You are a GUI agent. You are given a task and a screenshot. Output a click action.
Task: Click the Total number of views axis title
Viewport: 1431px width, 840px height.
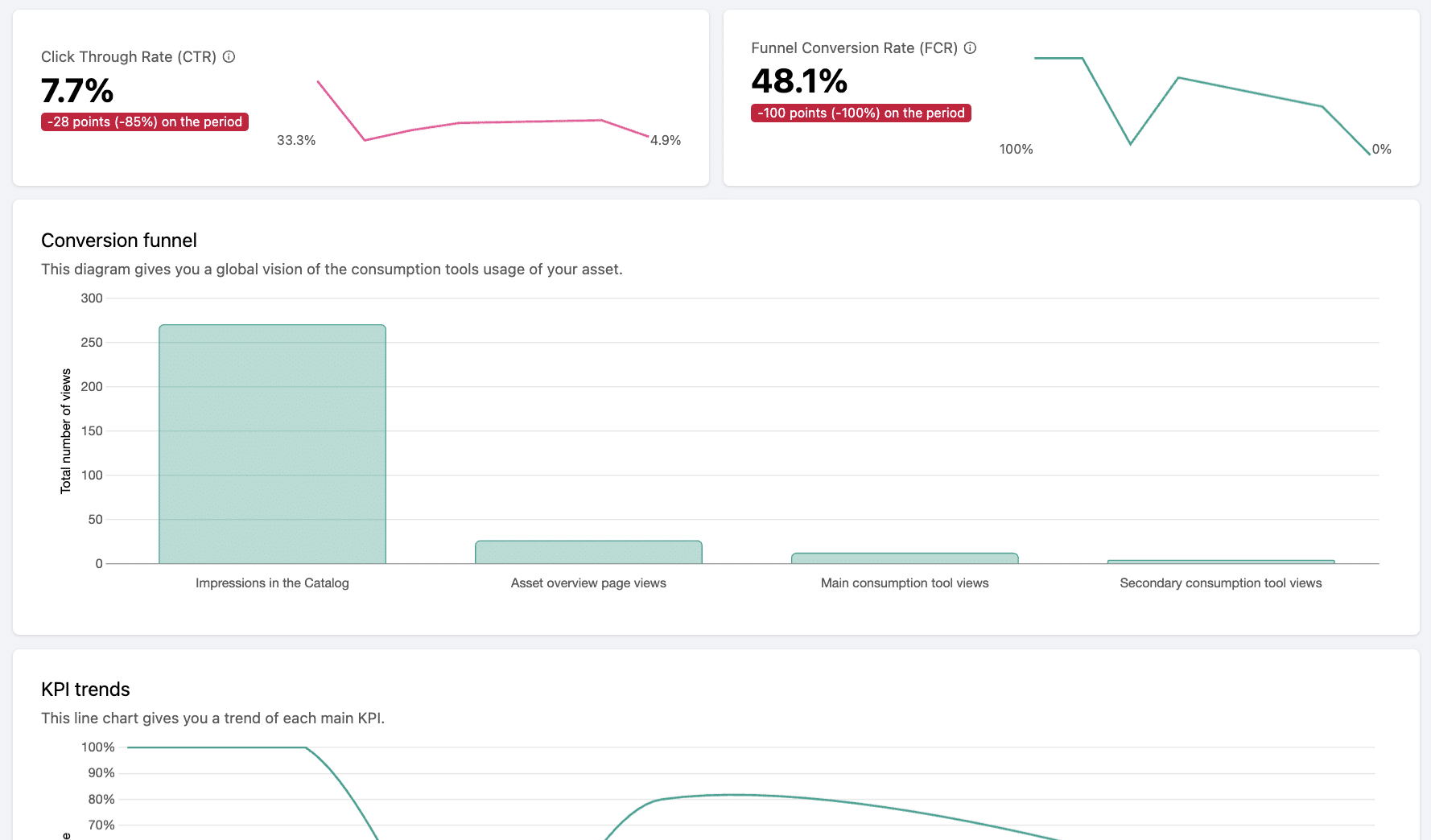[66, 430]
